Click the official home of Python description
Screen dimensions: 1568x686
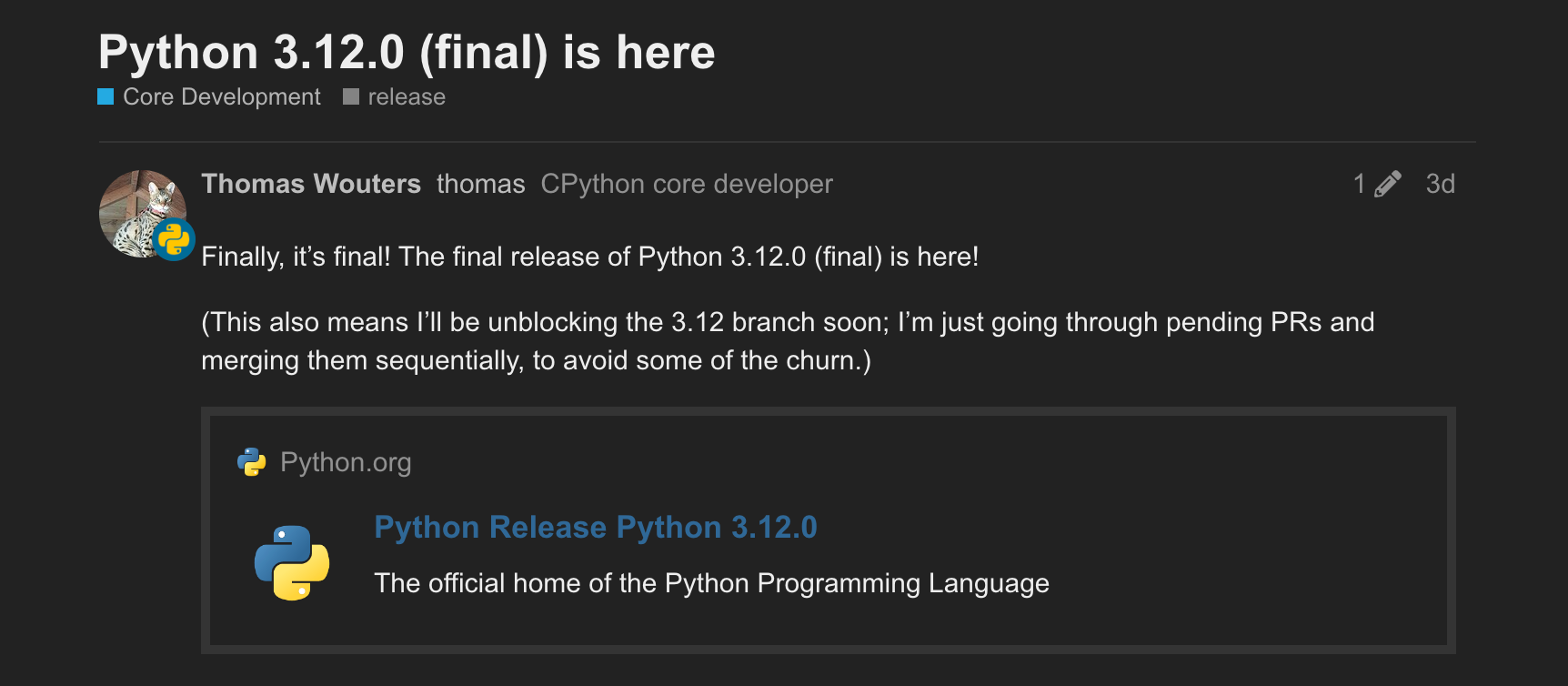pyautogui.click(x=711, y=583)
